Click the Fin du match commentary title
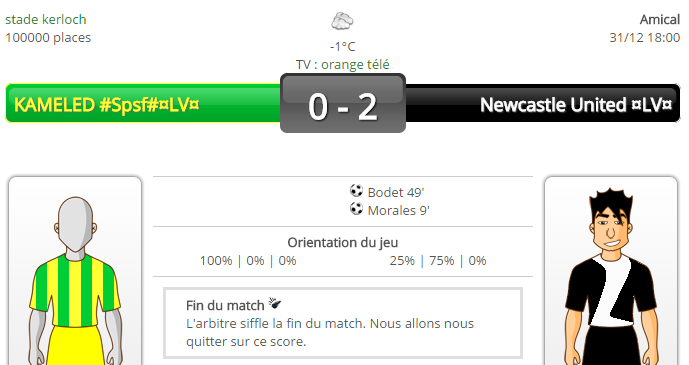Screen dimensions: 689x365 tap(225, 305)
